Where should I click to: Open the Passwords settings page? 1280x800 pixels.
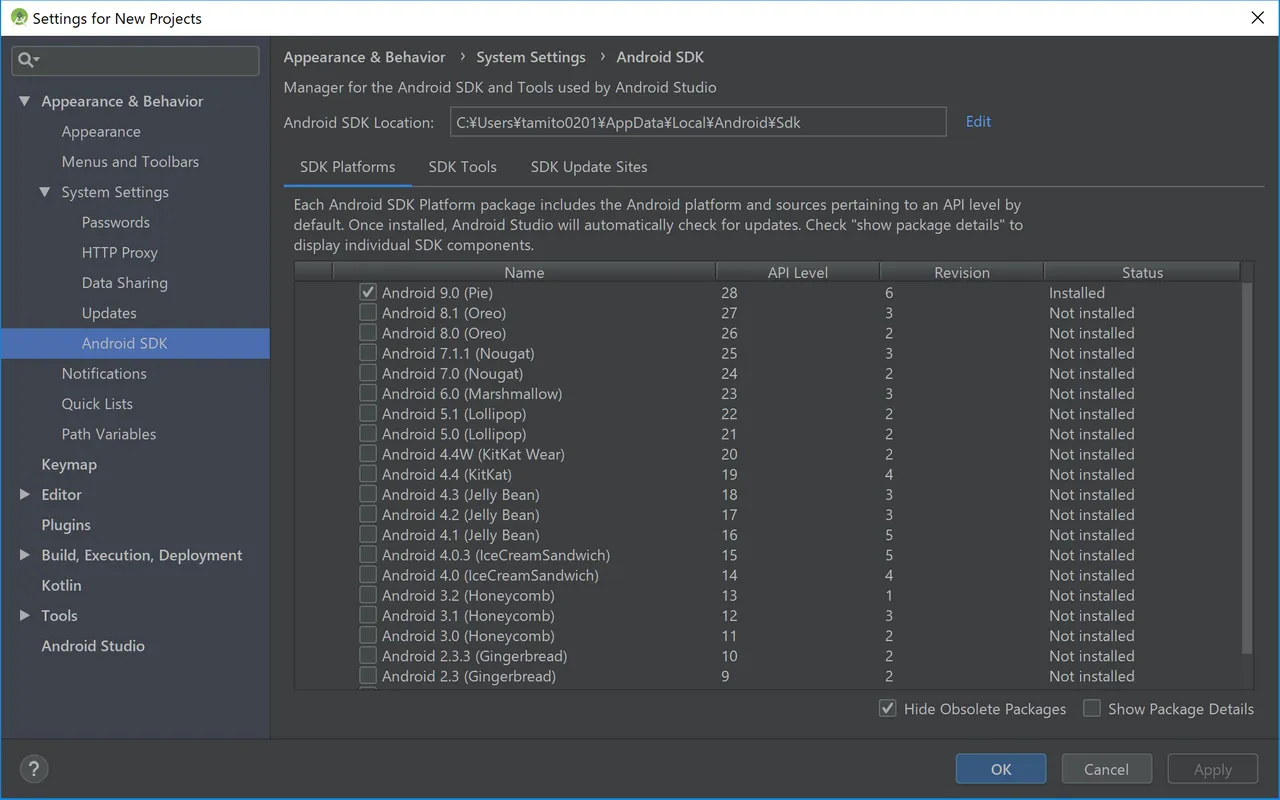click(116, 222)
